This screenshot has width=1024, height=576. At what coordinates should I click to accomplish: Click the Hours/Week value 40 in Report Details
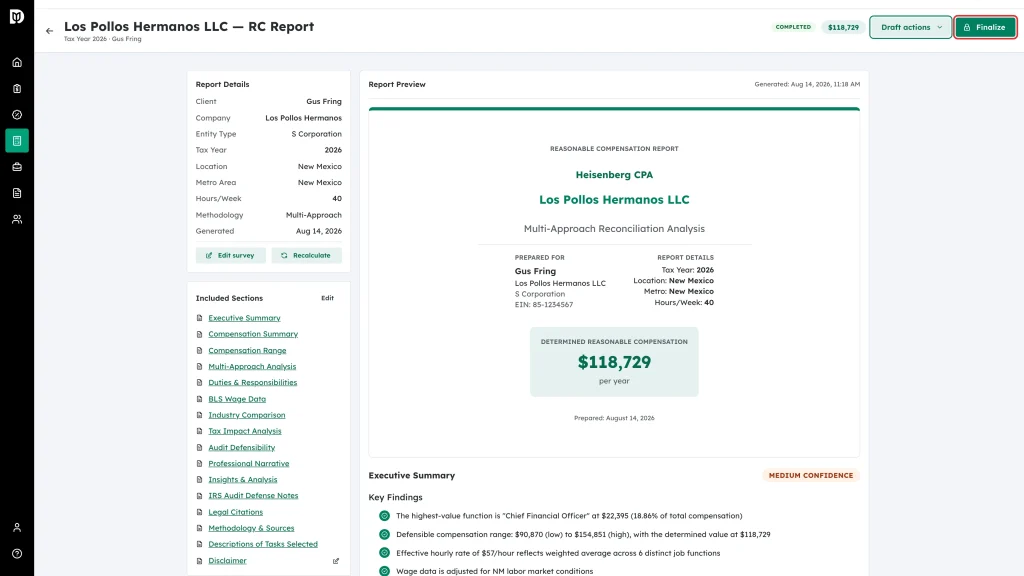pyautogui.click(x=337, y=199)
